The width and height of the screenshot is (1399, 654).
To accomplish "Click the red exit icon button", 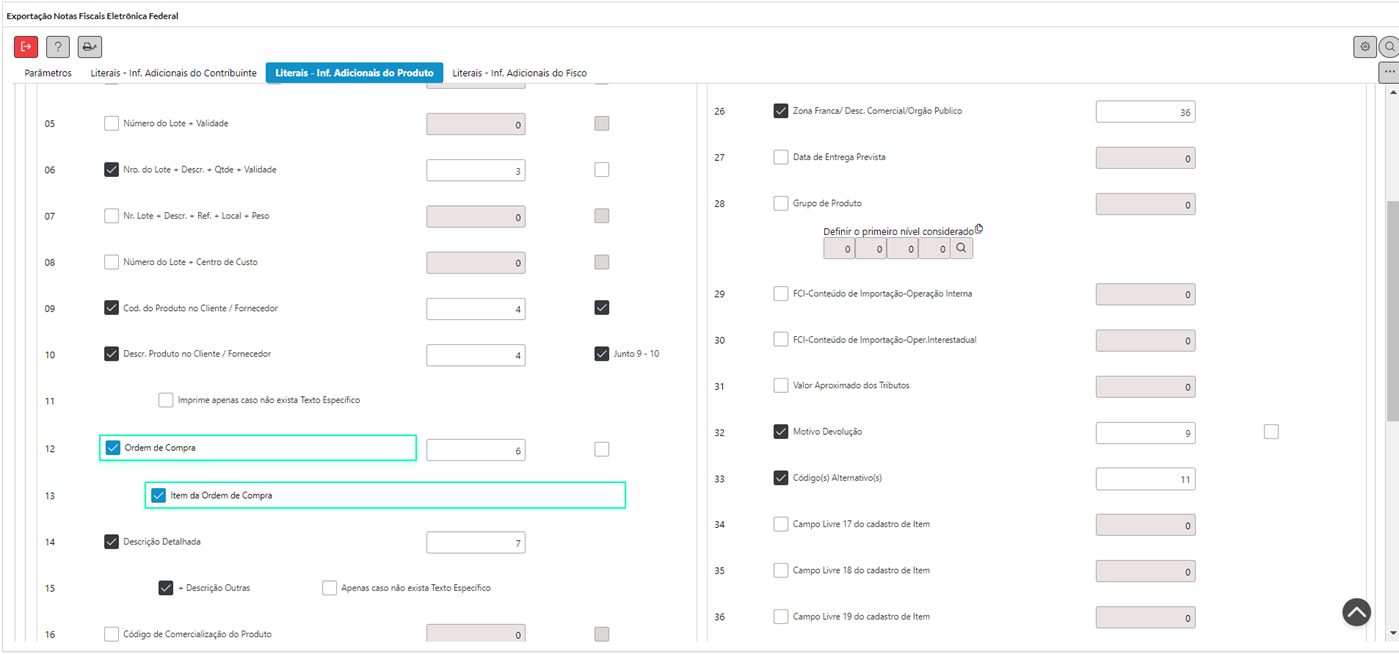I will (x=26, y=46).
